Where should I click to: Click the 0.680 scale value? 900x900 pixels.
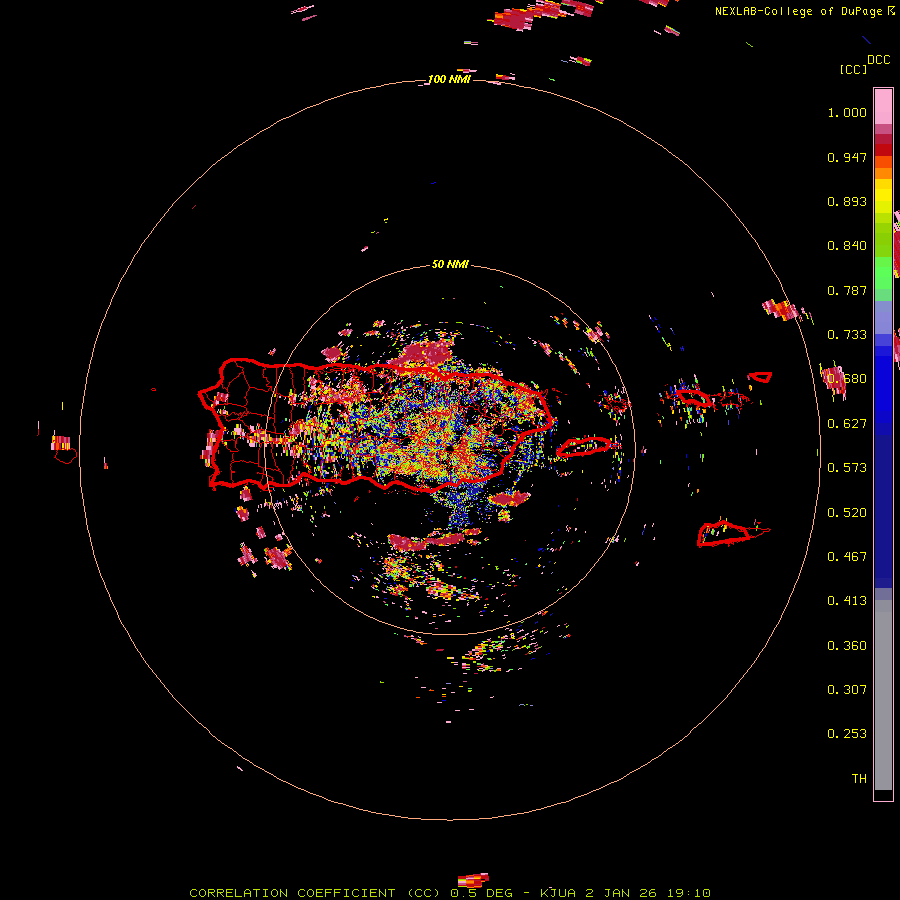click(847, 379)
